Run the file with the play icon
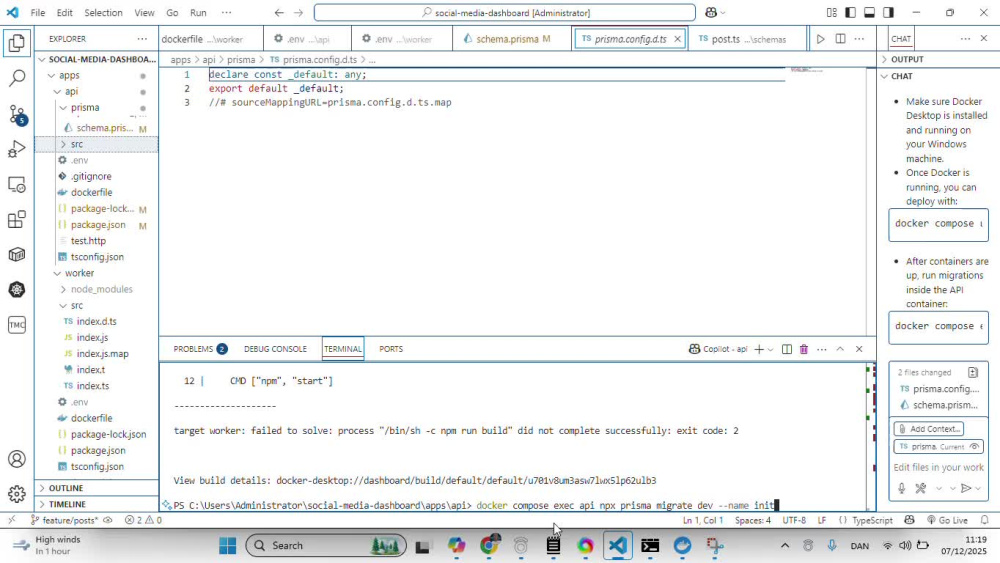 pyautogui.click(x=820, y=39)
